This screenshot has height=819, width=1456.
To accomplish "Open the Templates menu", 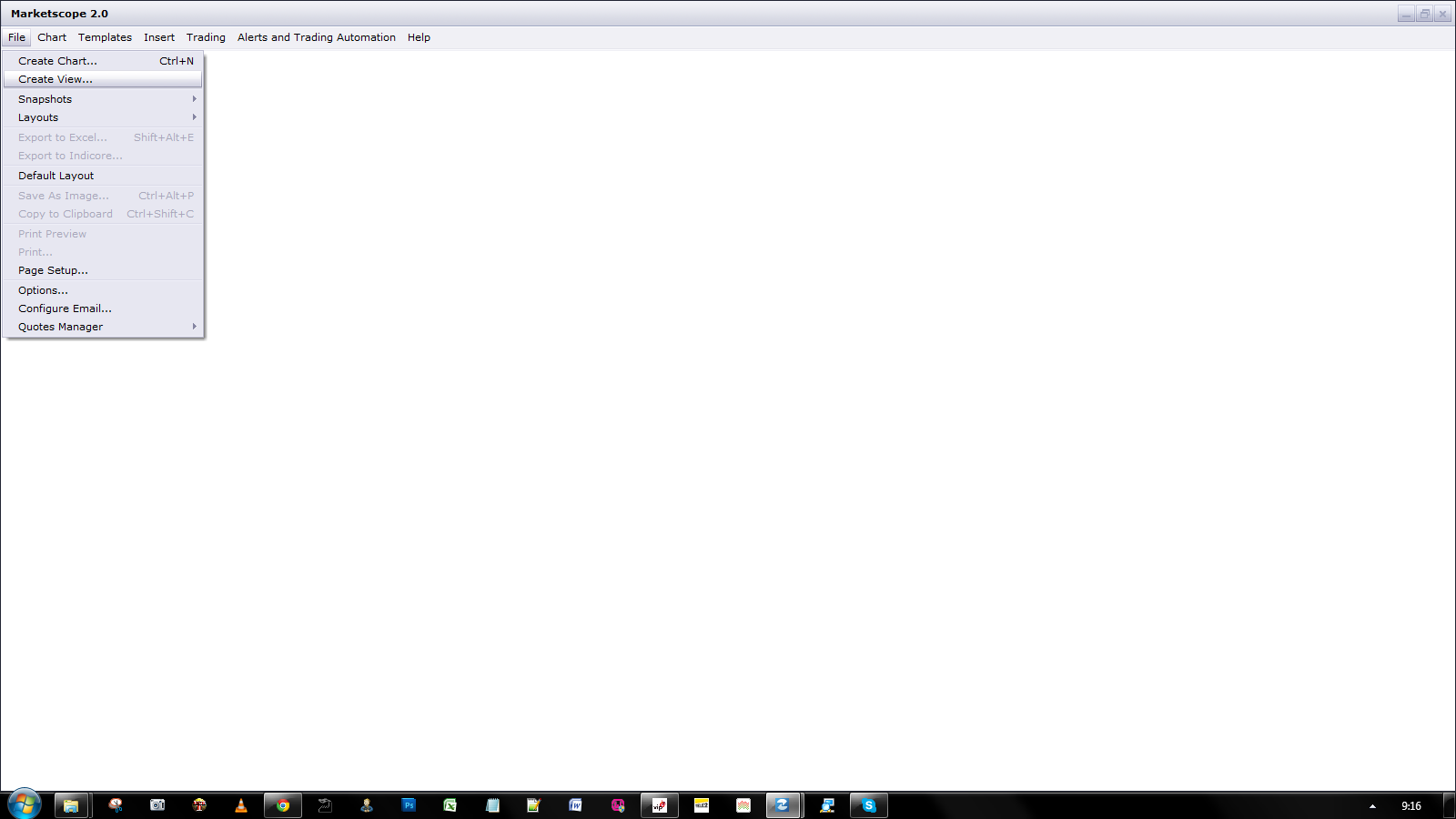I will 105,37.
